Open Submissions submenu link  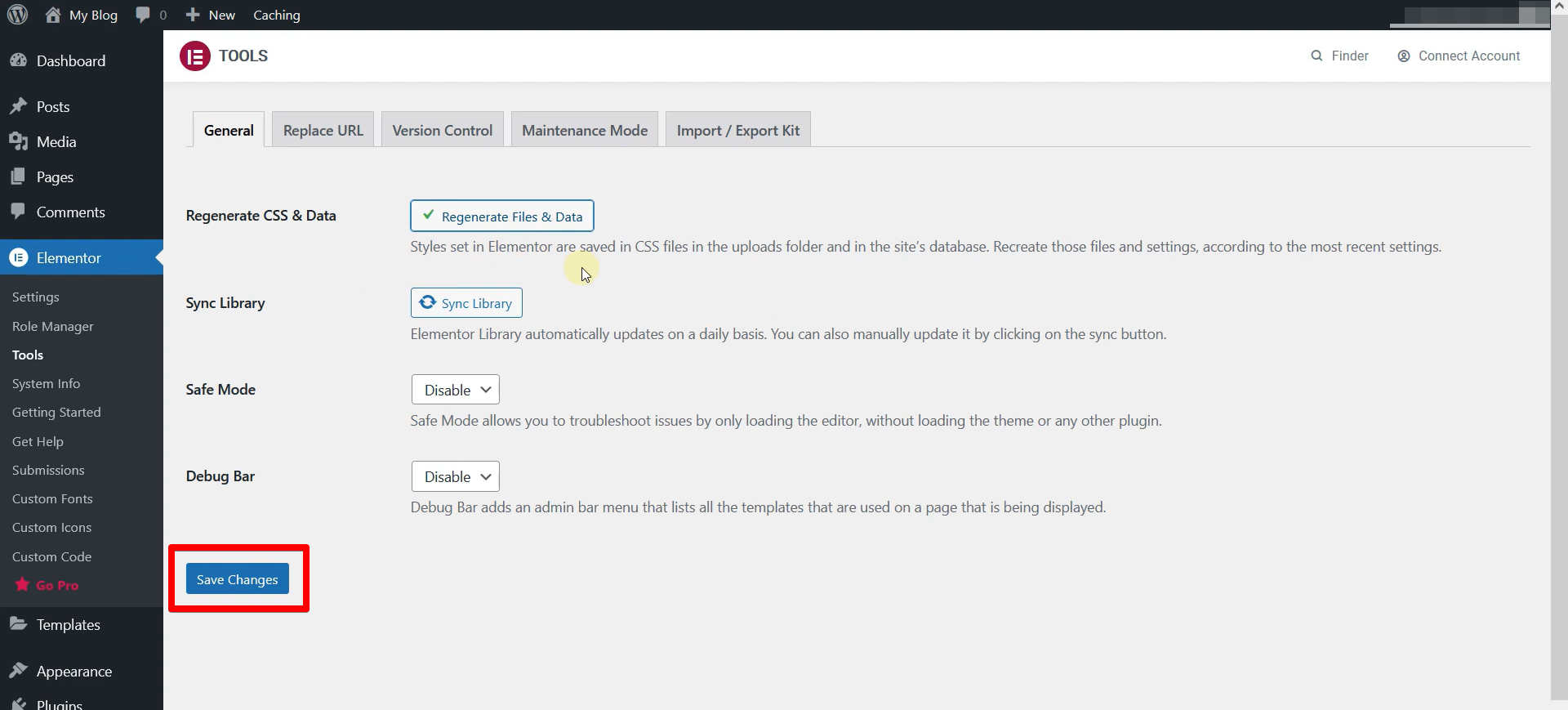click(48, 470)
